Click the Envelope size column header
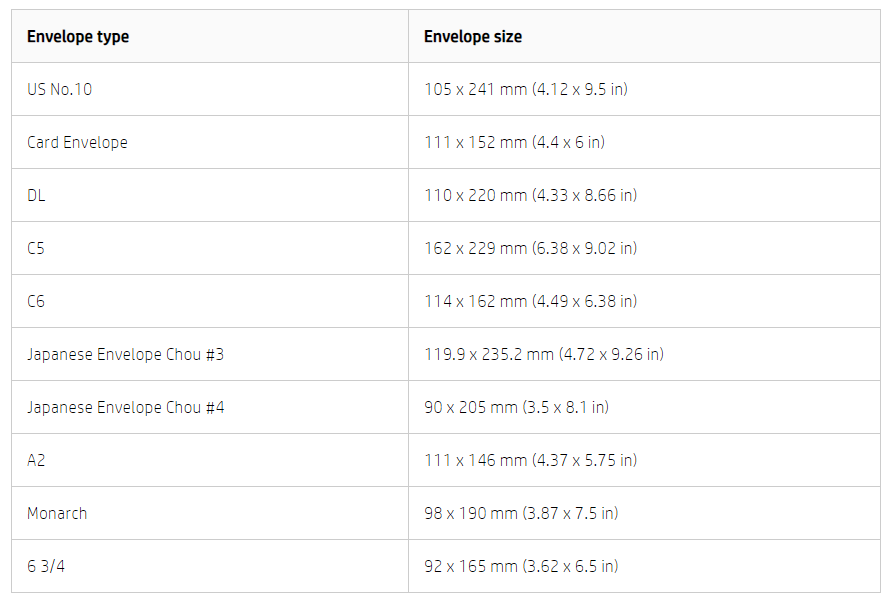The image size is (892, 609). click(473, 37)
